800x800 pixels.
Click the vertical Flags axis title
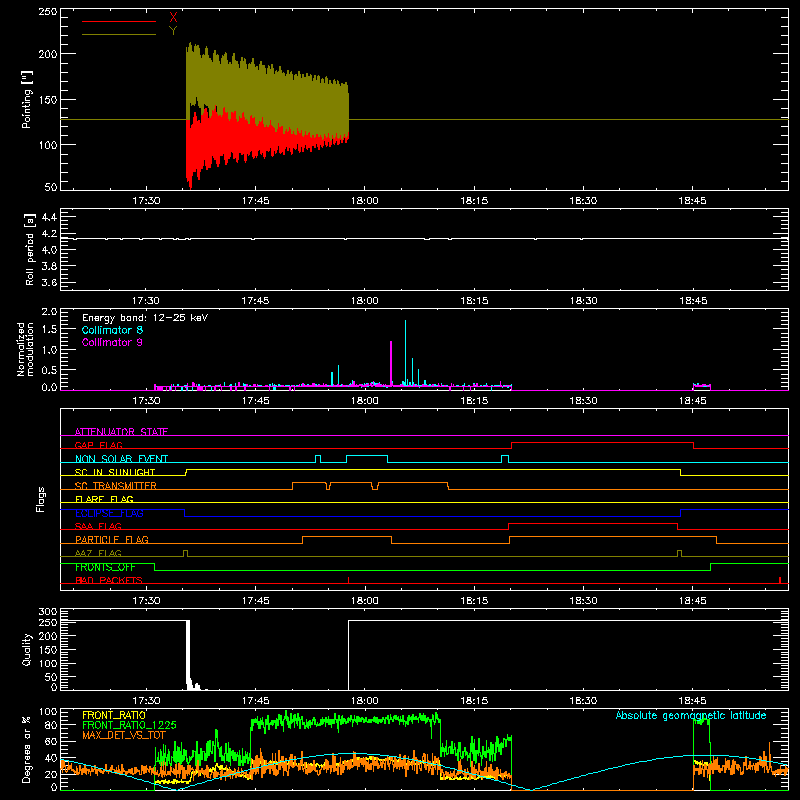click(40, 499)
